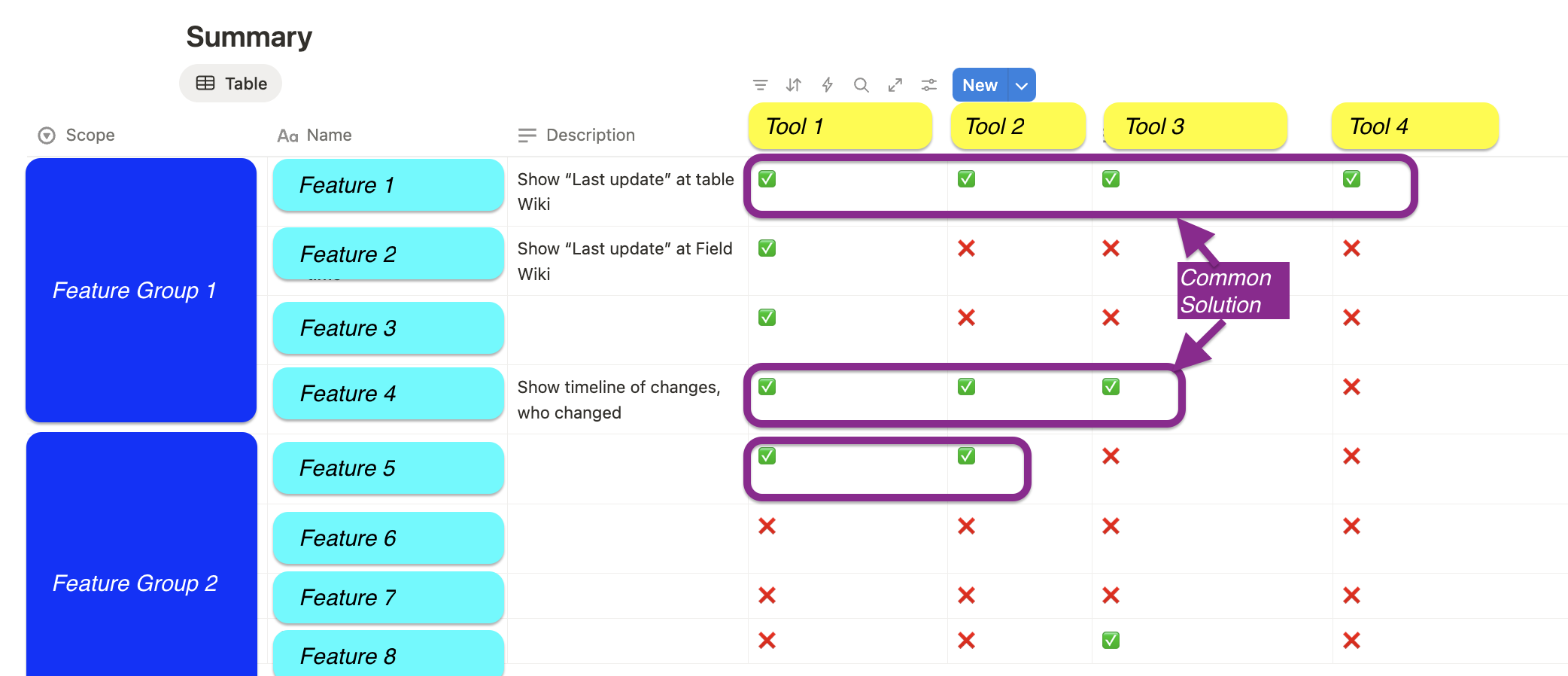Screen dimensions: 1568x676
Task: Toggle Feature 2 checkbox under Tool 1
Action: click(767, 248)
